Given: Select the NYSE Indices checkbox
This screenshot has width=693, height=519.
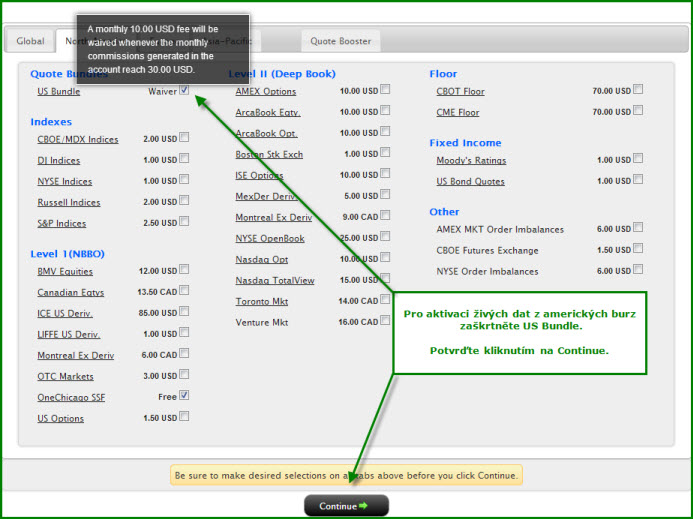Looking at the screenshot, I should pyautogui.click(x=184, y=179).
